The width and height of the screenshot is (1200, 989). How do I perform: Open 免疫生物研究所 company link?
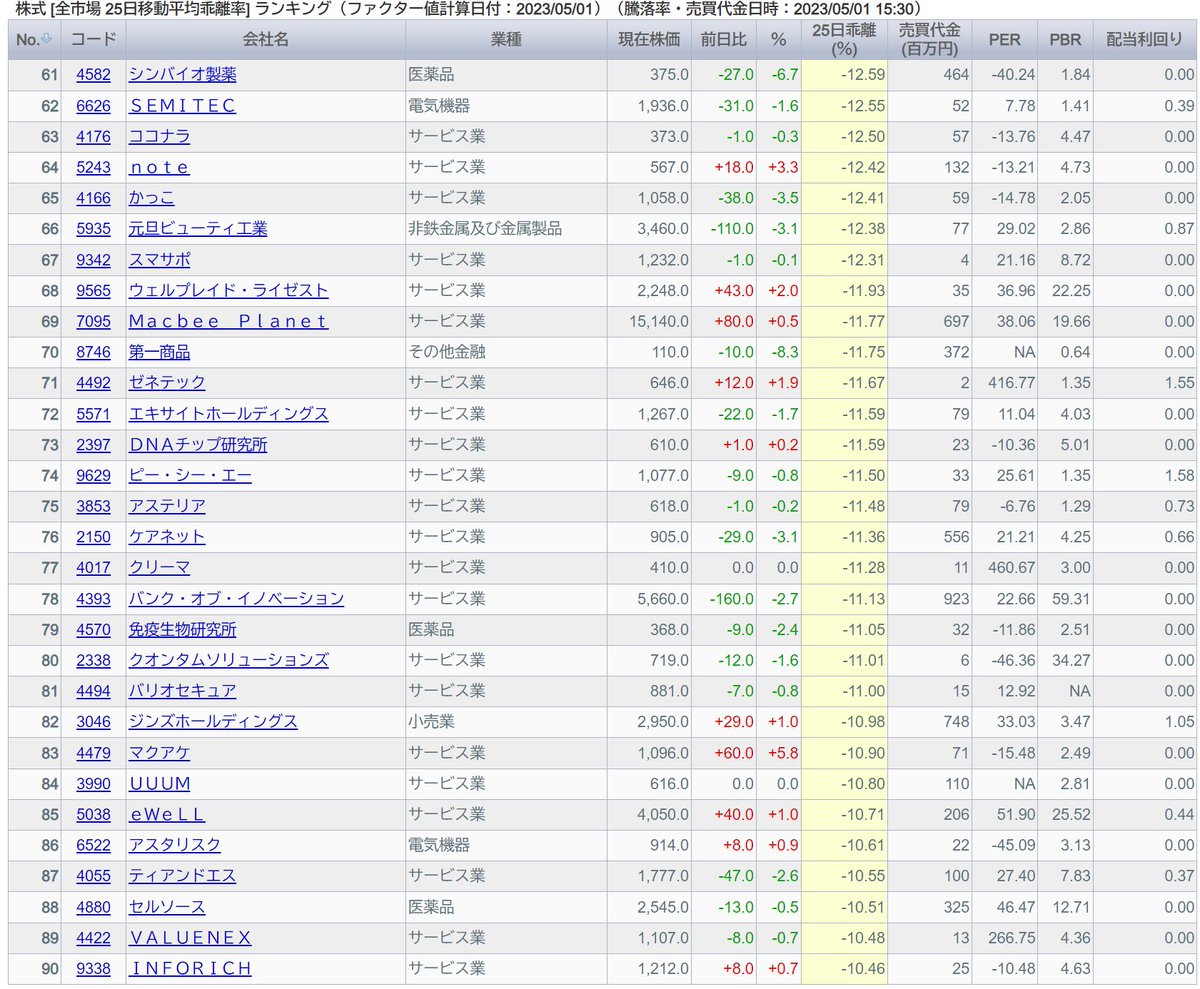[x=183, y=630]
